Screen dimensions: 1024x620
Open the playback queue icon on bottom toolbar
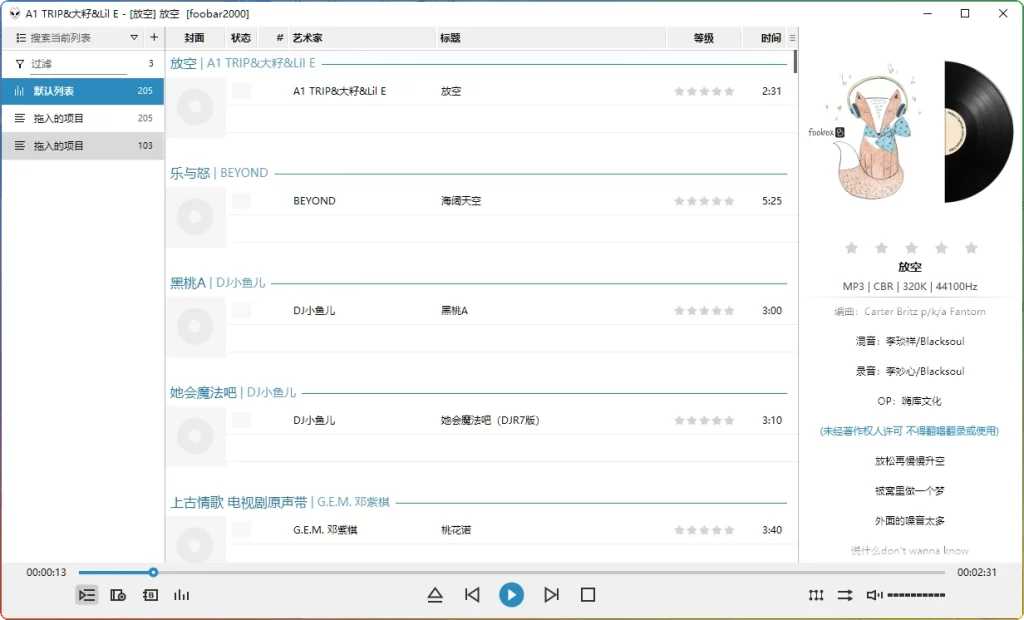pyautogui.click(x=87, y=595)
